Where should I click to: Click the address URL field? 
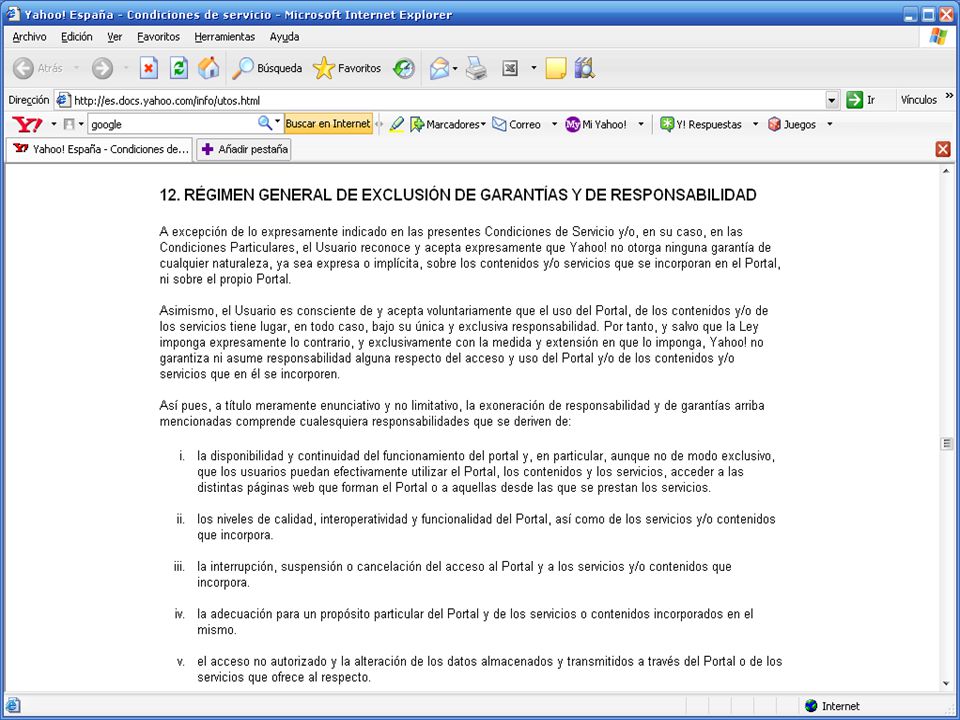448,100
